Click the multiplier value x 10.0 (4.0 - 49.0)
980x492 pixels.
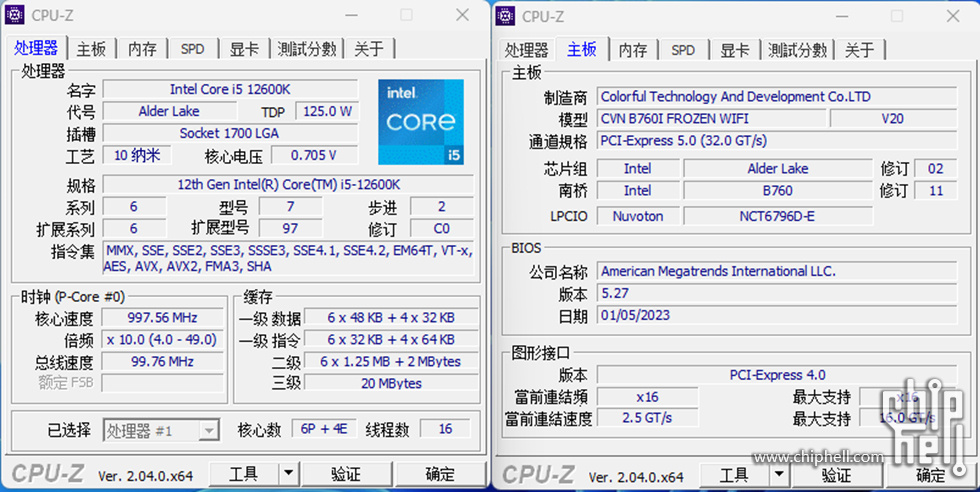(162, 339)
